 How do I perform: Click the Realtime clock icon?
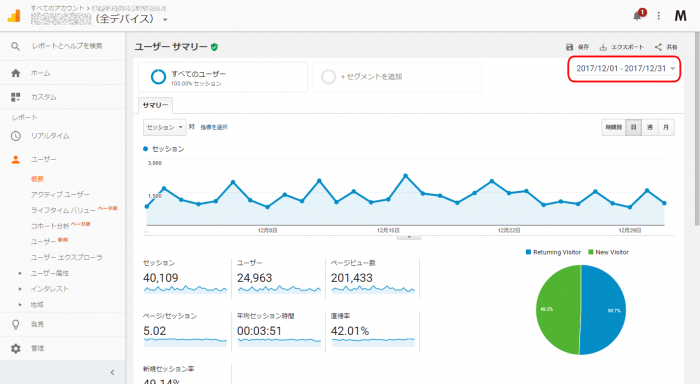pyautogui.click(x=16, y=136)
